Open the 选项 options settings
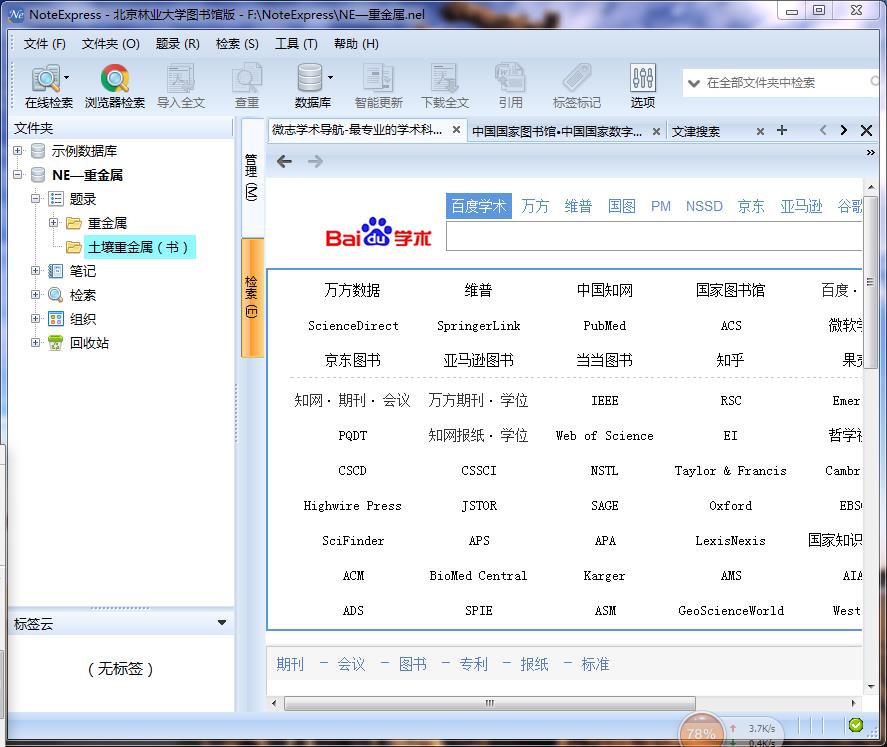Screen dimensions: 887x747 pyautogui.click(x=643, y=85)
